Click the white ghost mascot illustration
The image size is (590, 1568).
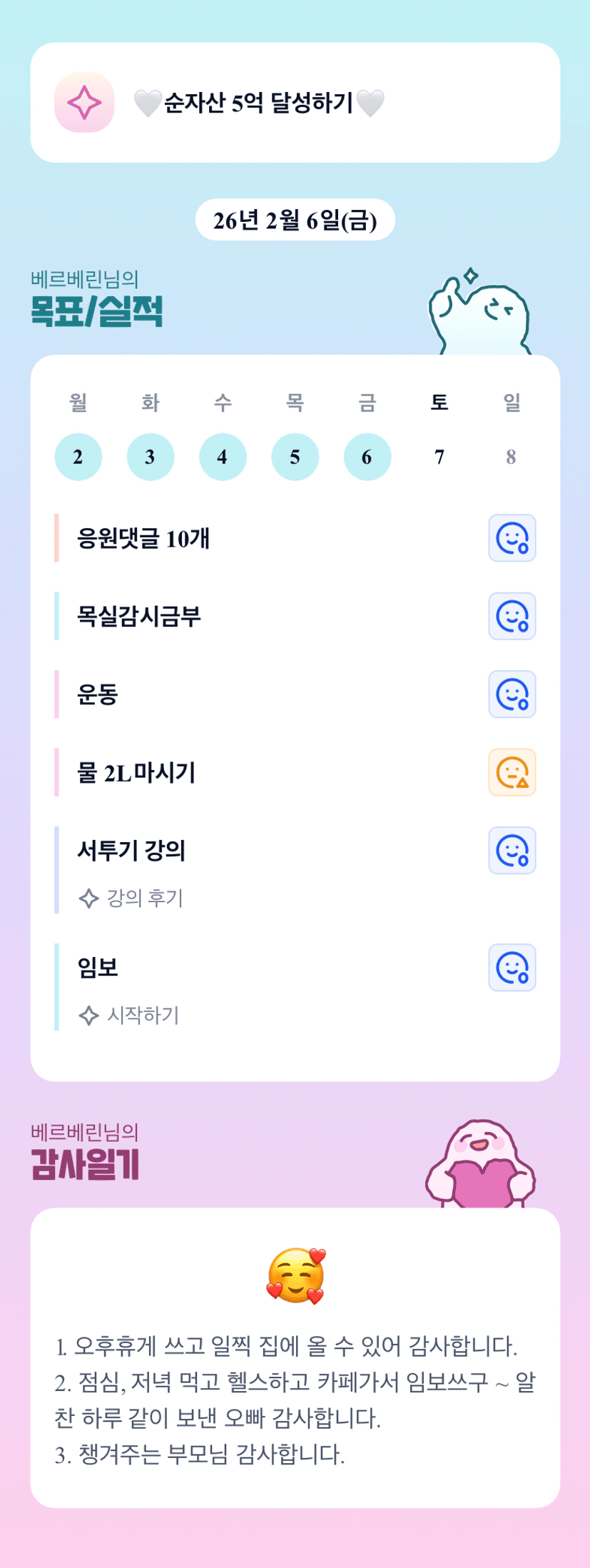tap(479, 315)
